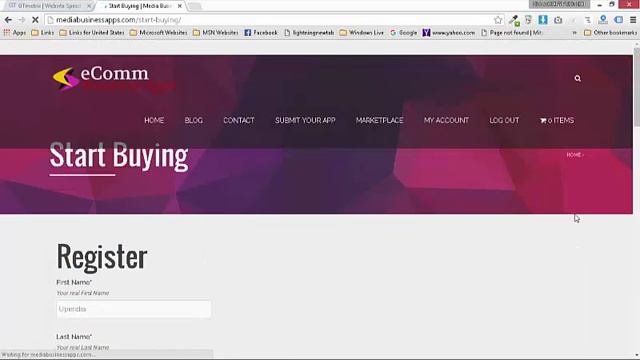Click the Last Name label
Screen dimensions: 640x360
pyautogui.click(x=74, y=337)
